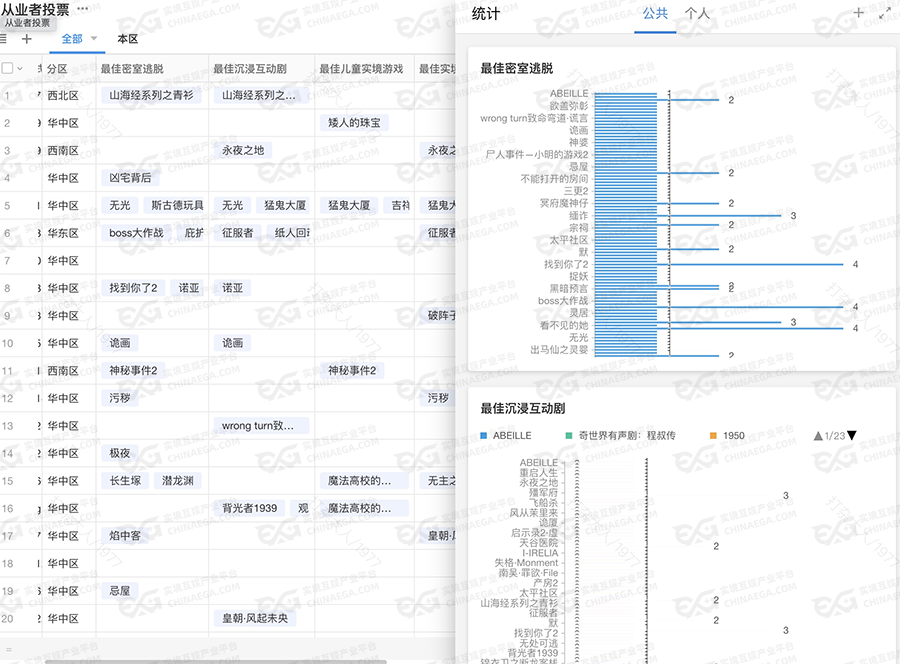Open the more options menu beside 从业者投票 title
Screen dimensions: 900x664
click(83, 8)
